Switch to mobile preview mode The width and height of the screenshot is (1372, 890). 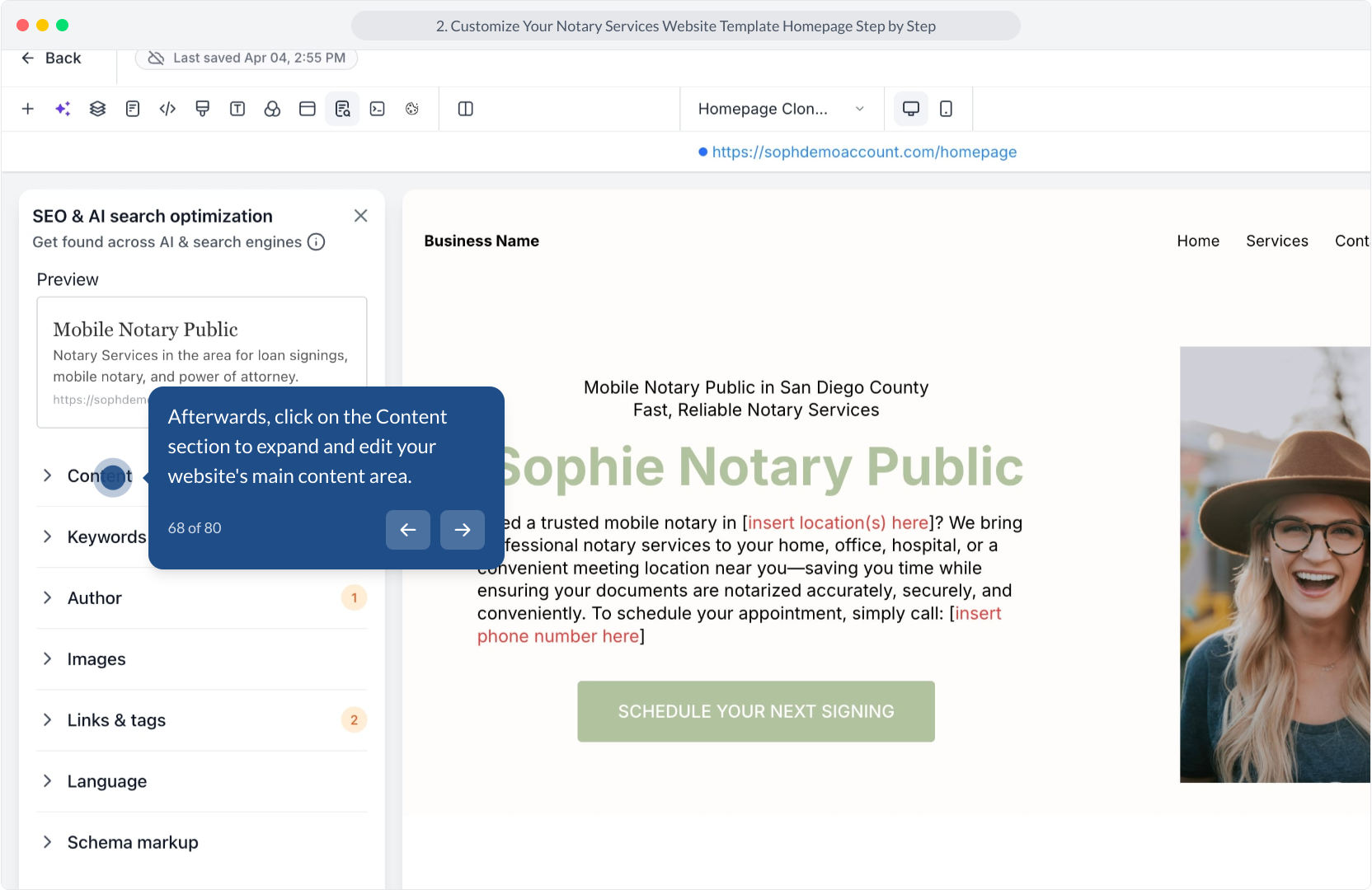(947, 109)
